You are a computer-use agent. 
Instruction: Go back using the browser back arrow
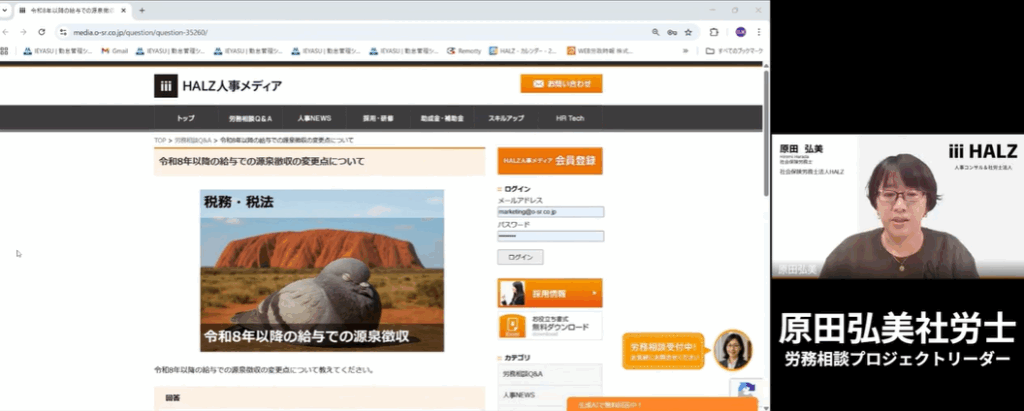click(x=8, y=32)
